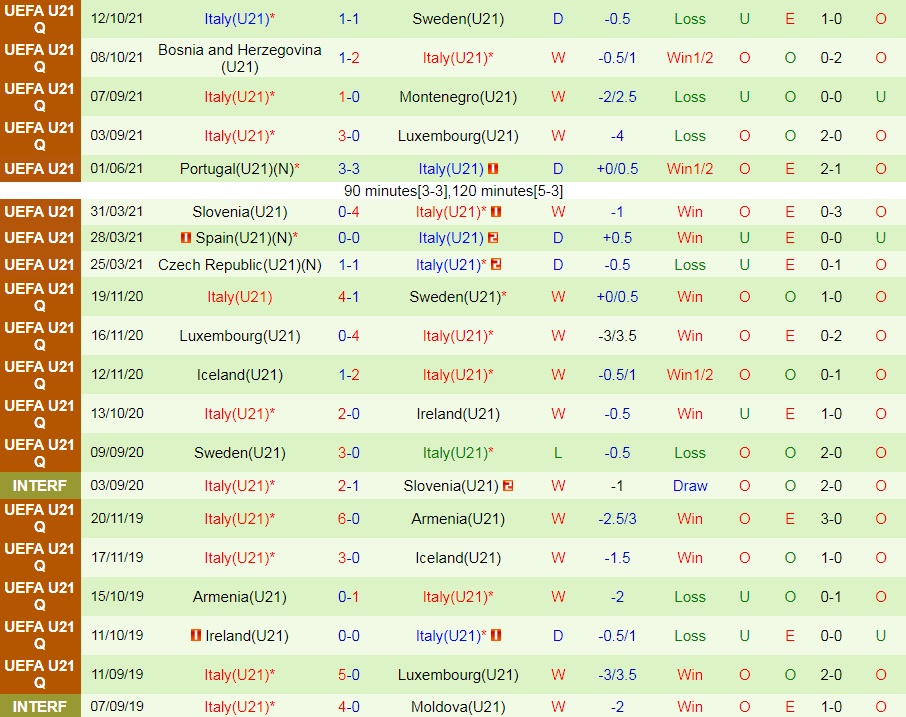Click the card icon next to Slovenia(U21) on 03/09/20

pyautogui.click(x=508, y=486)
